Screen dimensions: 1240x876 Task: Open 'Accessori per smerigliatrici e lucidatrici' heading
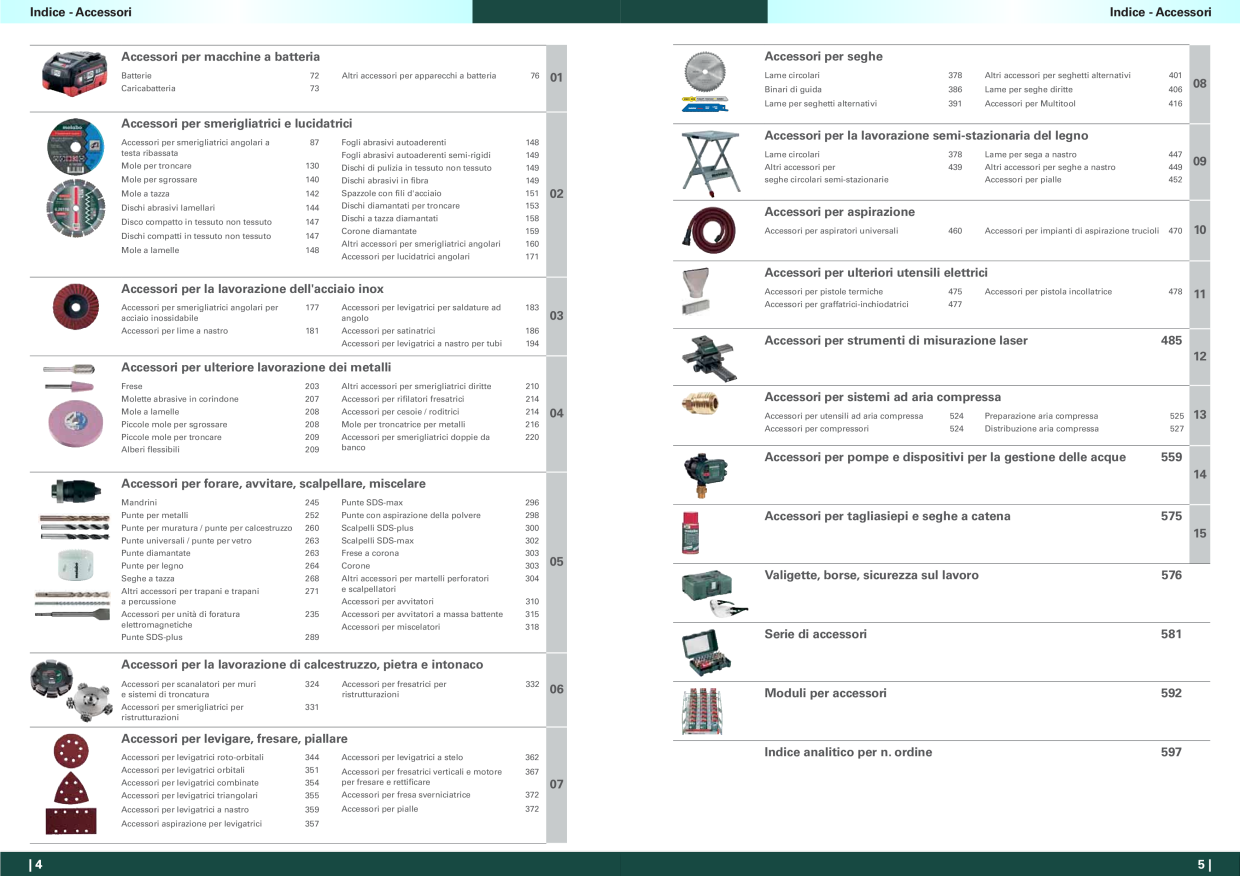[x=237, y=123]
